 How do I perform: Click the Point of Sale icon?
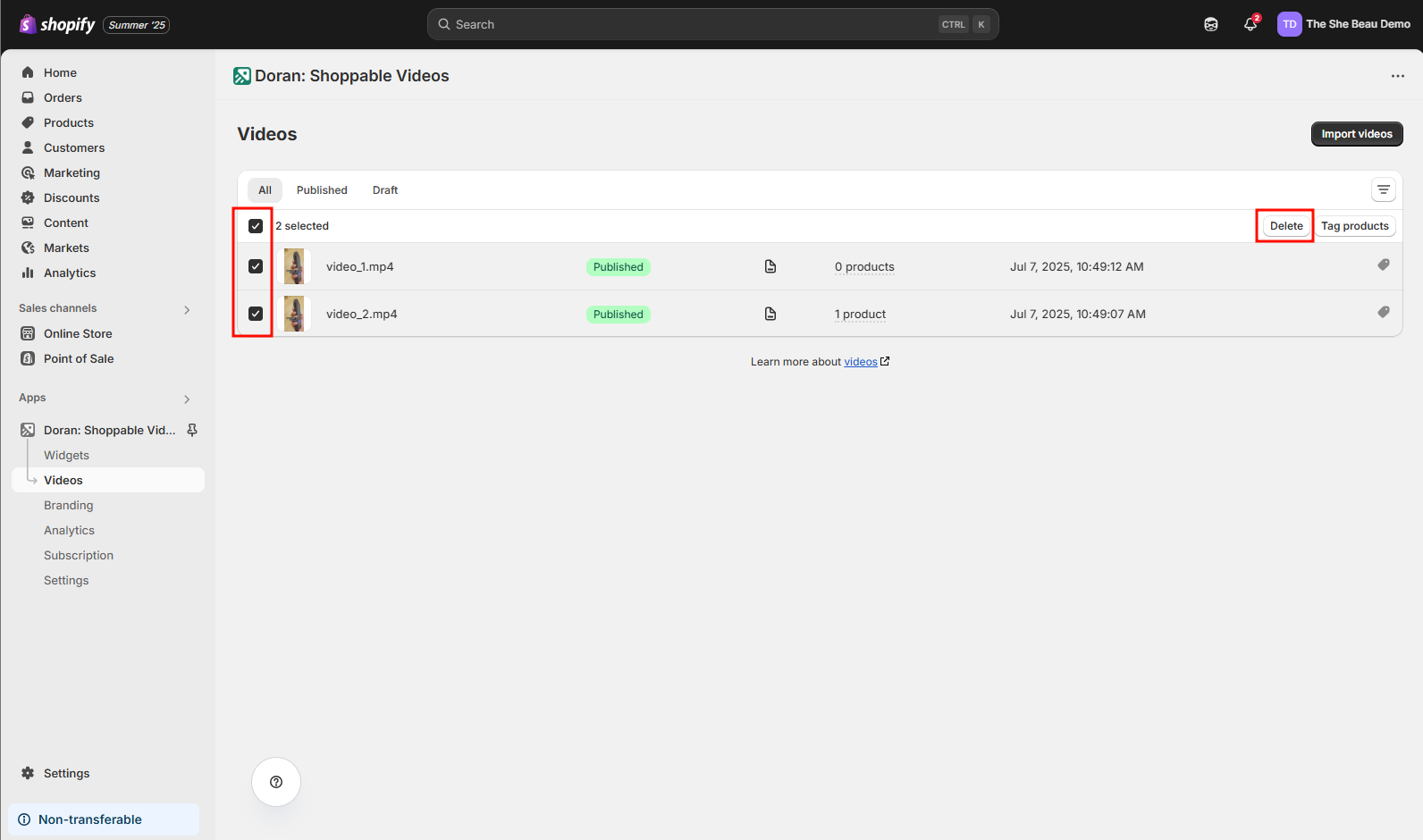pos(28,358)
